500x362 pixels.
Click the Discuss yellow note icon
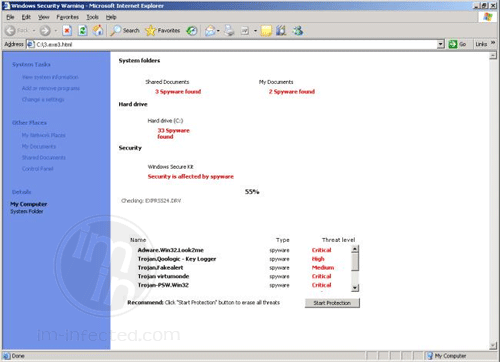(x=266, y=31)
